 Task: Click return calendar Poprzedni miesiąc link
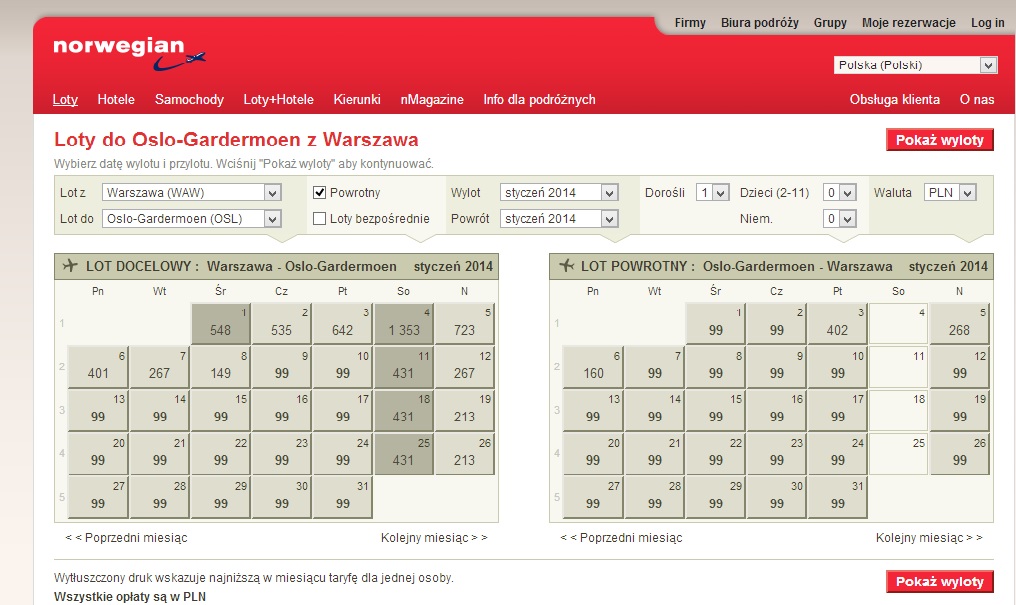point(621,538)
